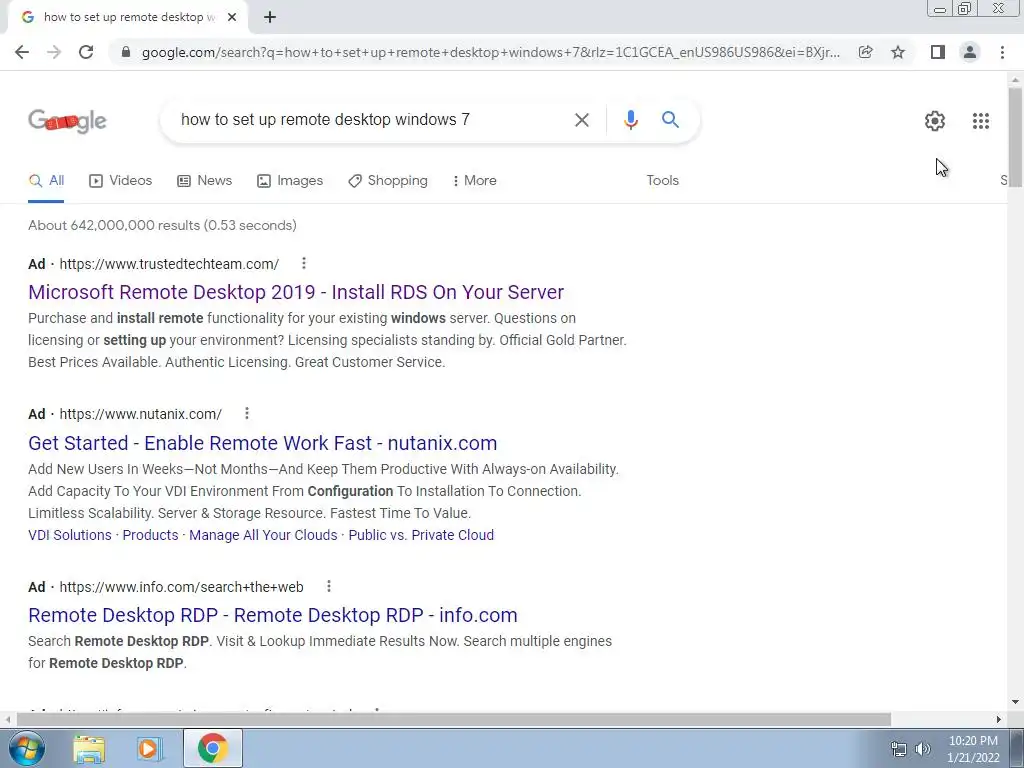Expand the More search filters menu
This screenshot has height=768, width=1024.
pos(474,180)
